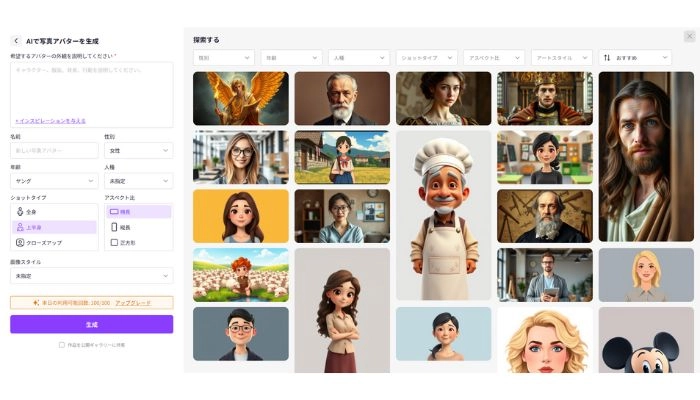Select the bearded elderly man in suit thumbnail
This screenshot has height=400, width=700.
(x=342, y=98)
